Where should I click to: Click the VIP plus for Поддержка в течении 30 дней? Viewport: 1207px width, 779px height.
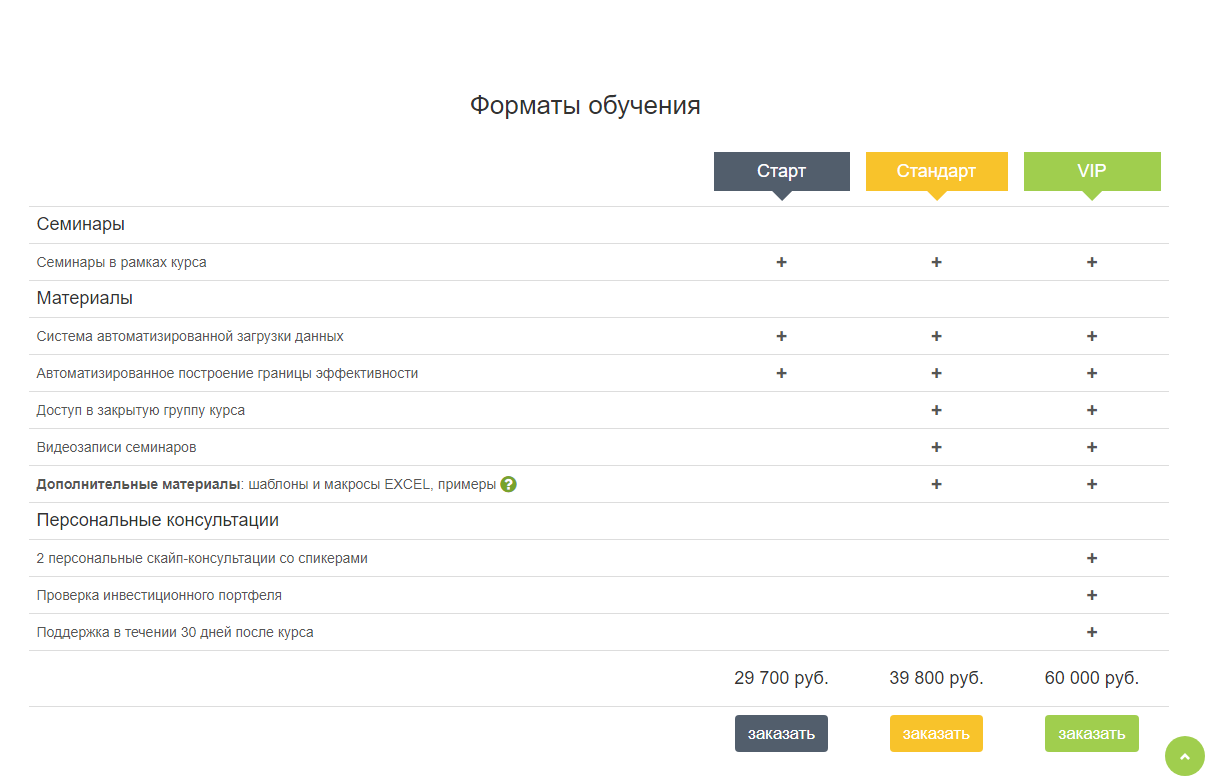1092,632
